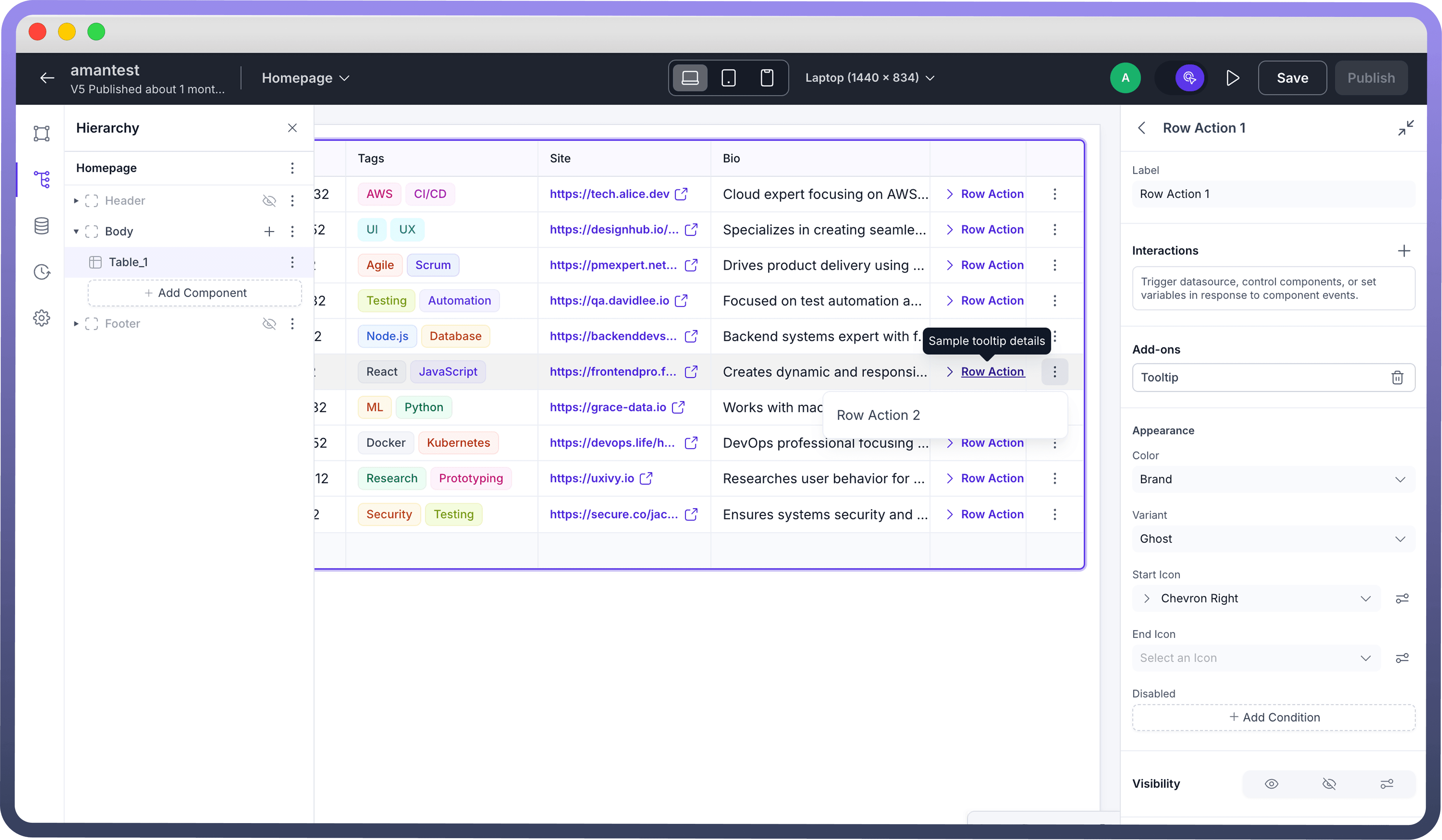This screenshot has height=840, width=1442.
Task: Set Visibility to the hidden eye-slash option
Action: (1329, 783)
